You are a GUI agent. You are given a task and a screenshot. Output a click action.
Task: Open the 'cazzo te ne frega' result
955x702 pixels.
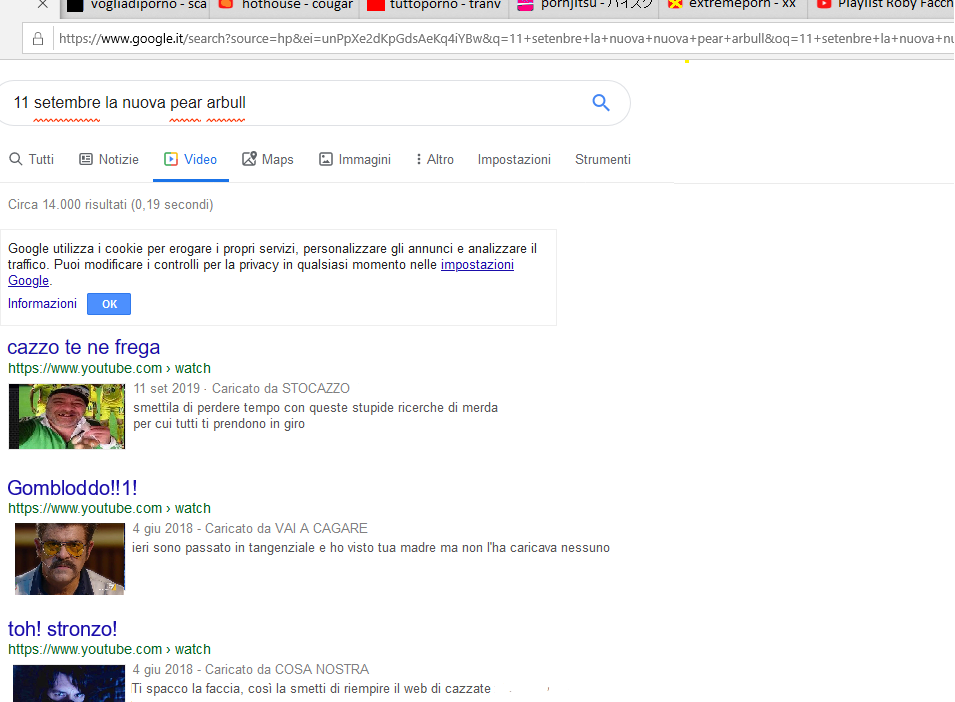click(x=83, y=347)
